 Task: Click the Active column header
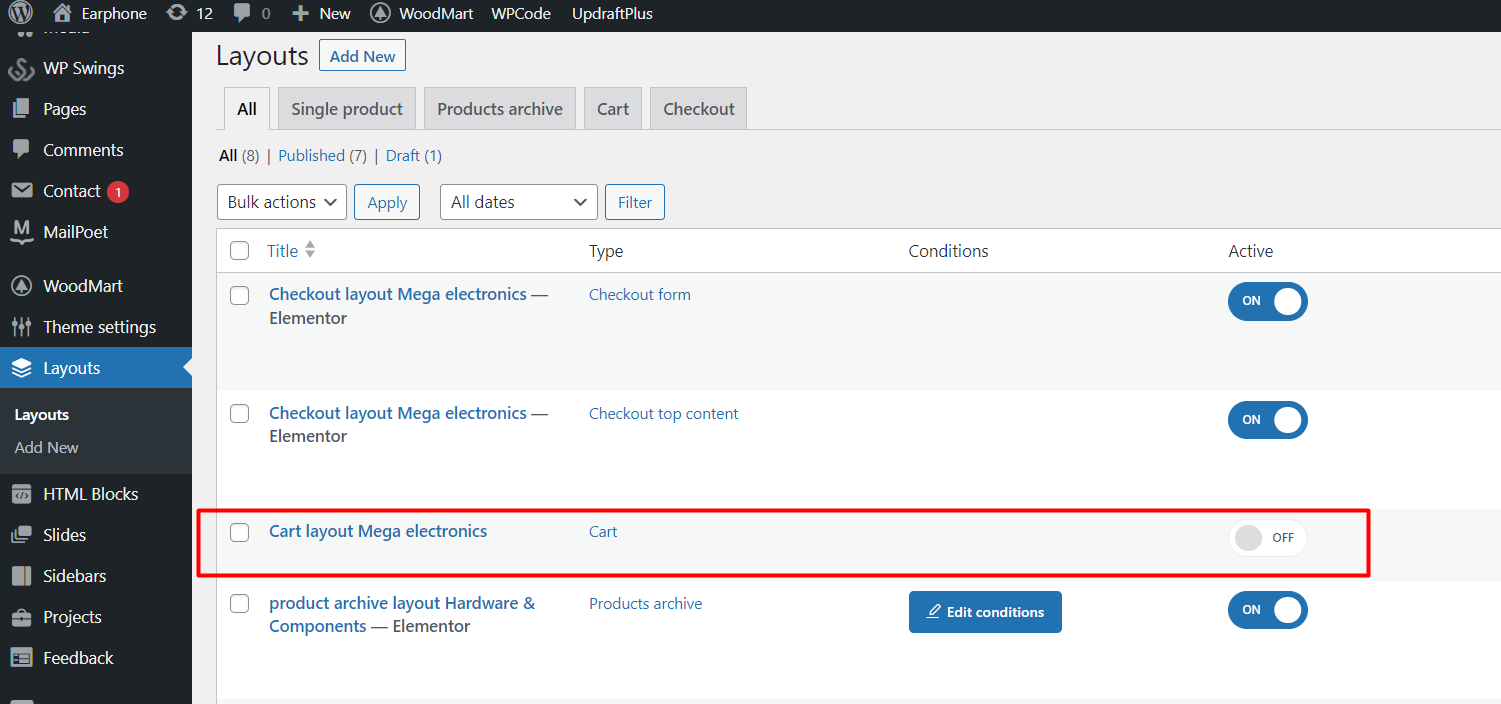[x=1251, y=251]
